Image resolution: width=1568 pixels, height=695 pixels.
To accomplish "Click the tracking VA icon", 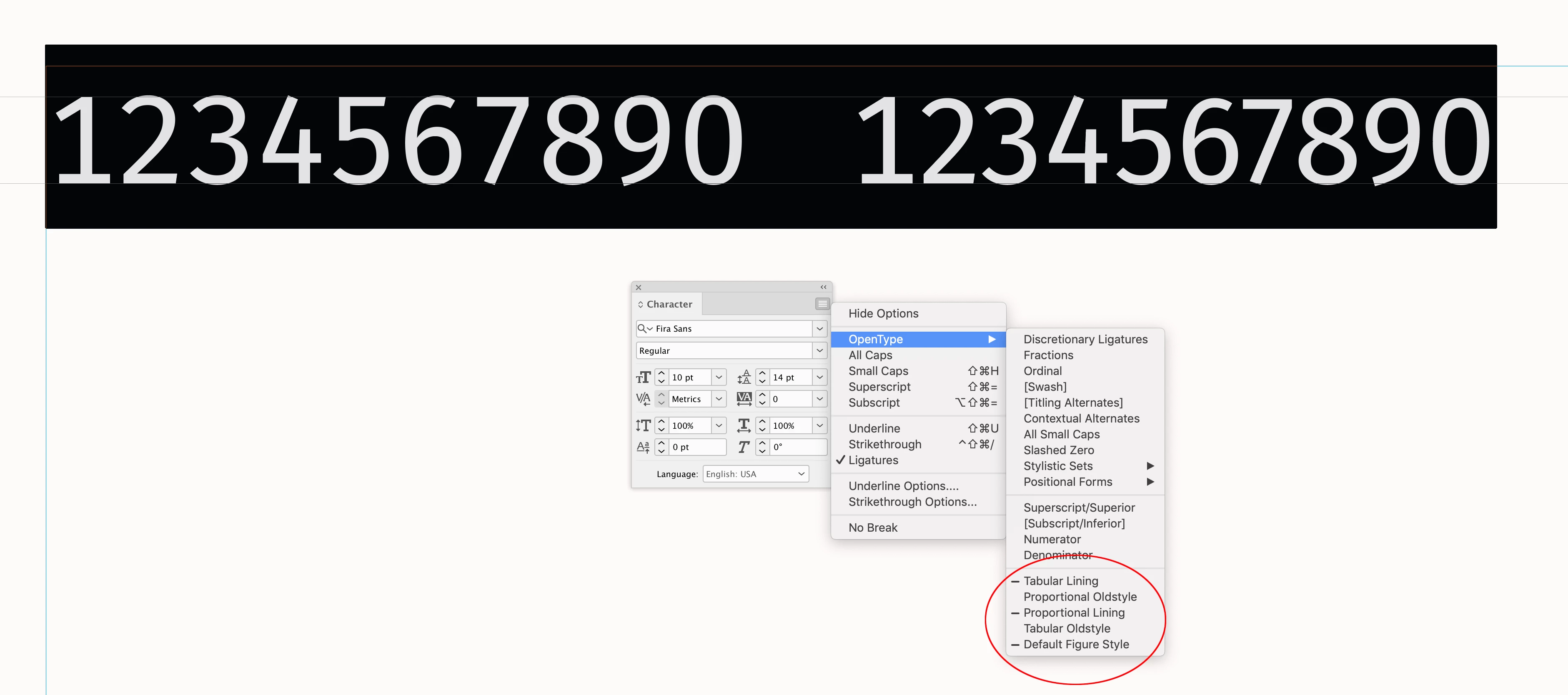I will tap(744, 399).
